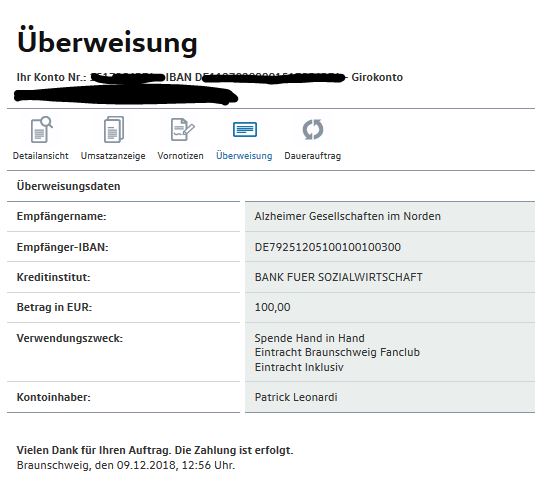Go to Detailansicht label
Image resolution: width=545 pixels, height=483 pixels.
[40, 156]
